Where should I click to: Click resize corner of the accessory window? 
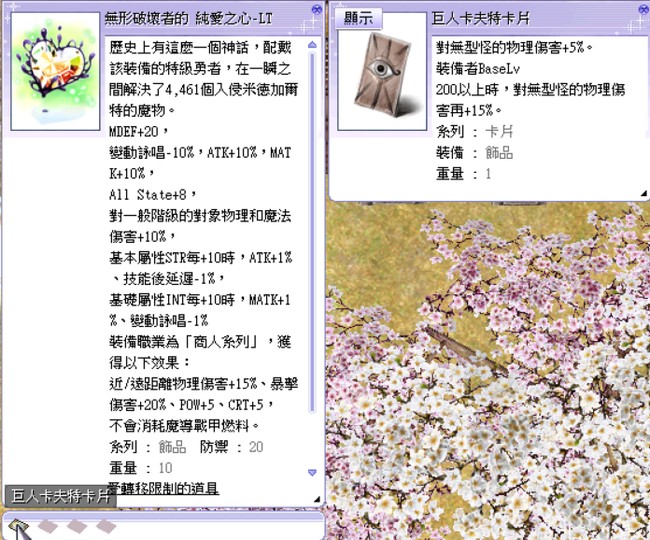[x=317, y=498]
